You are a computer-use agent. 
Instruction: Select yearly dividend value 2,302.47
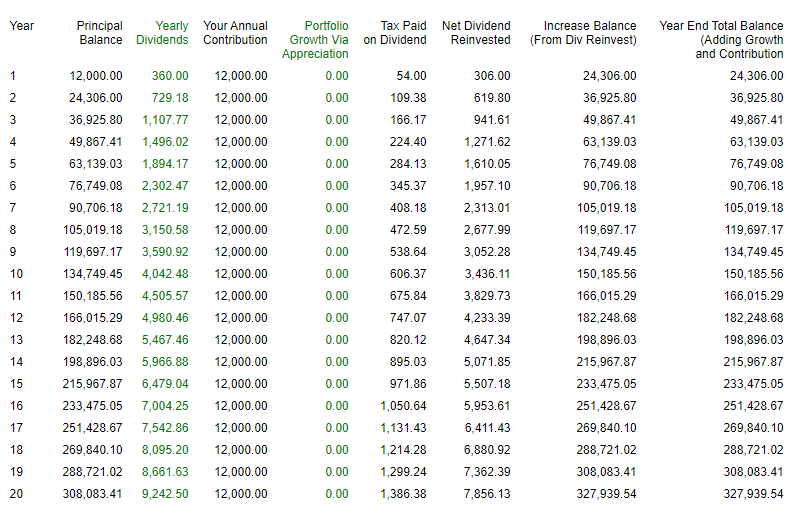165,186
